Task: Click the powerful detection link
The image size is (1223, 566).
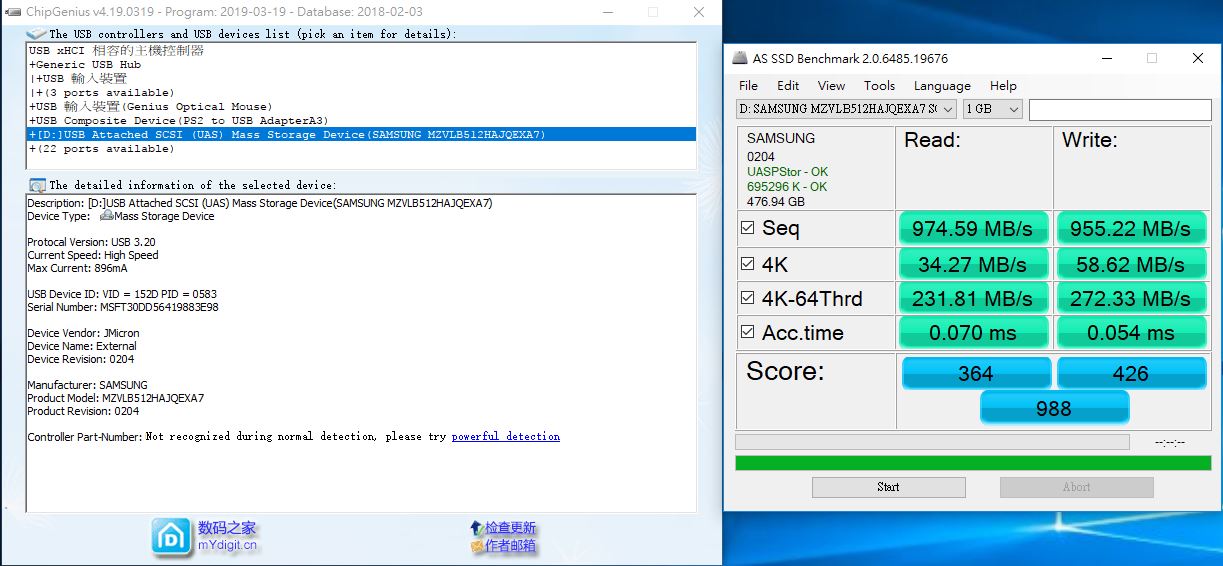Action: (x=505, y=436)
